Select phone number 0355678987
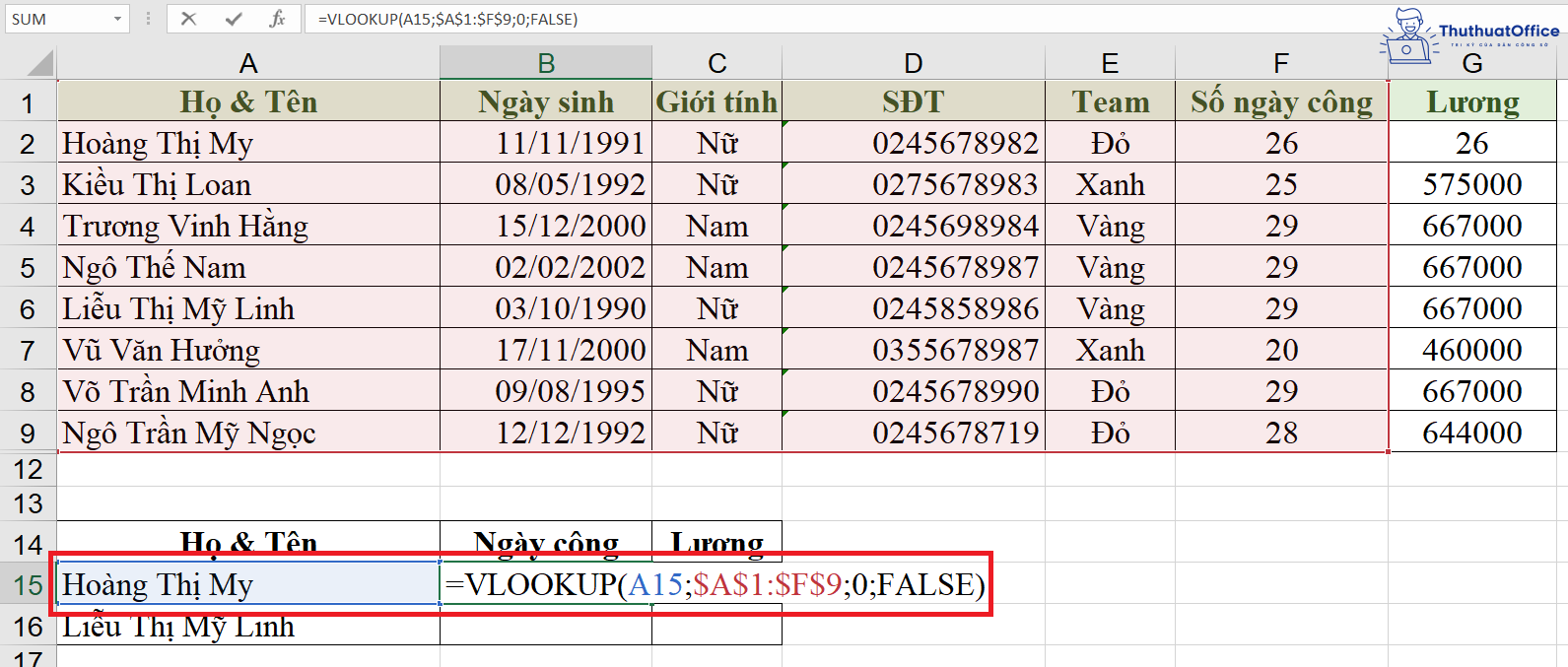This screenshot has height=667, width=1568. pos(914,350)
